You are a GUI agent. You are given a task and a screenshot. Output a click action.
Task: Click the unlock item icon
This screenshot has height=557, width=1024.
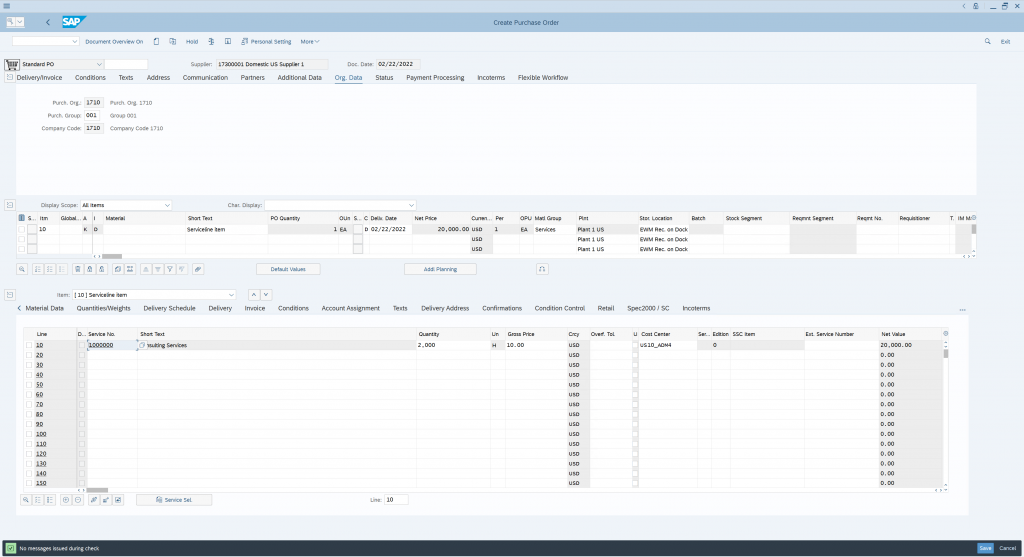coord(102,269)
